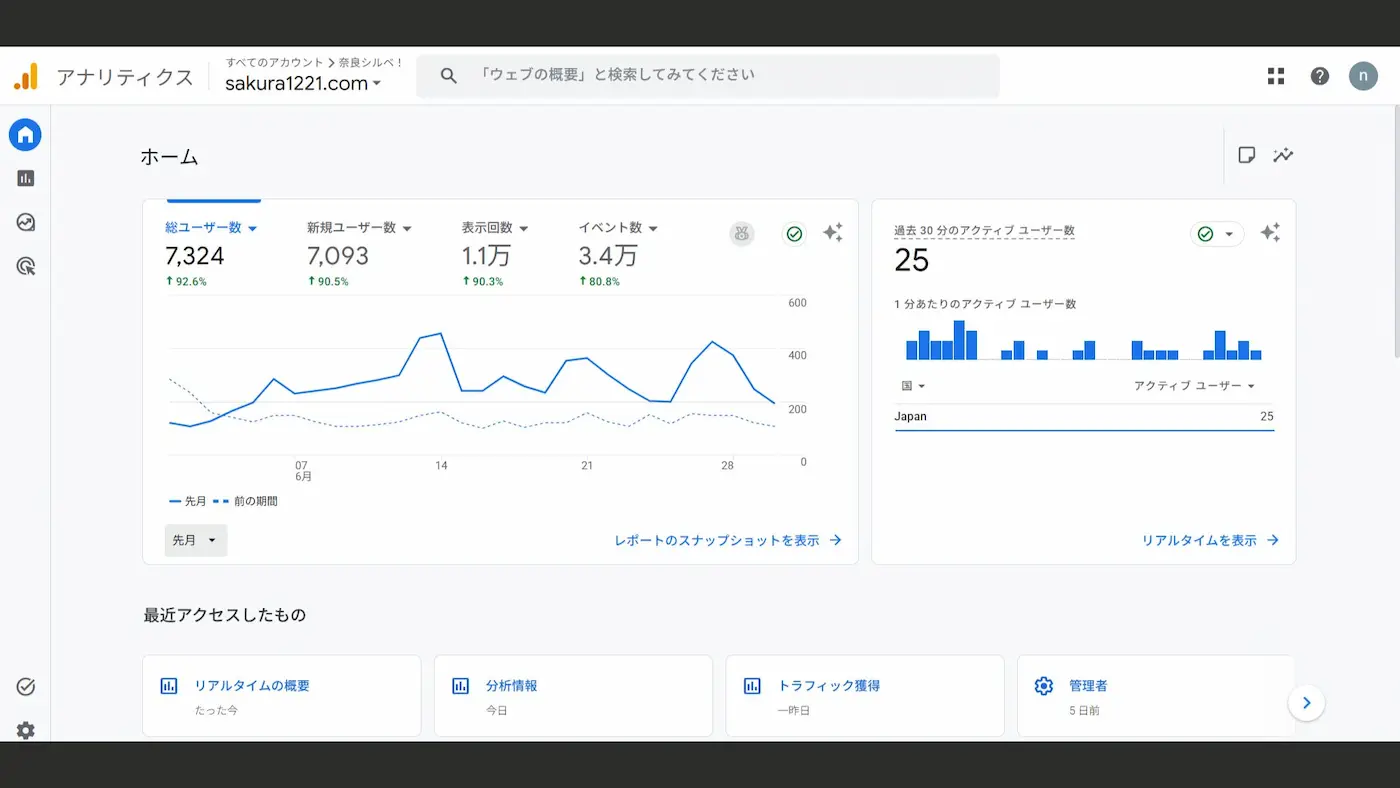This screenshot has height=788, width=1400.
Task: Open the setup checkmark icon at sidebar bottom
Action: tap(26, 687)
